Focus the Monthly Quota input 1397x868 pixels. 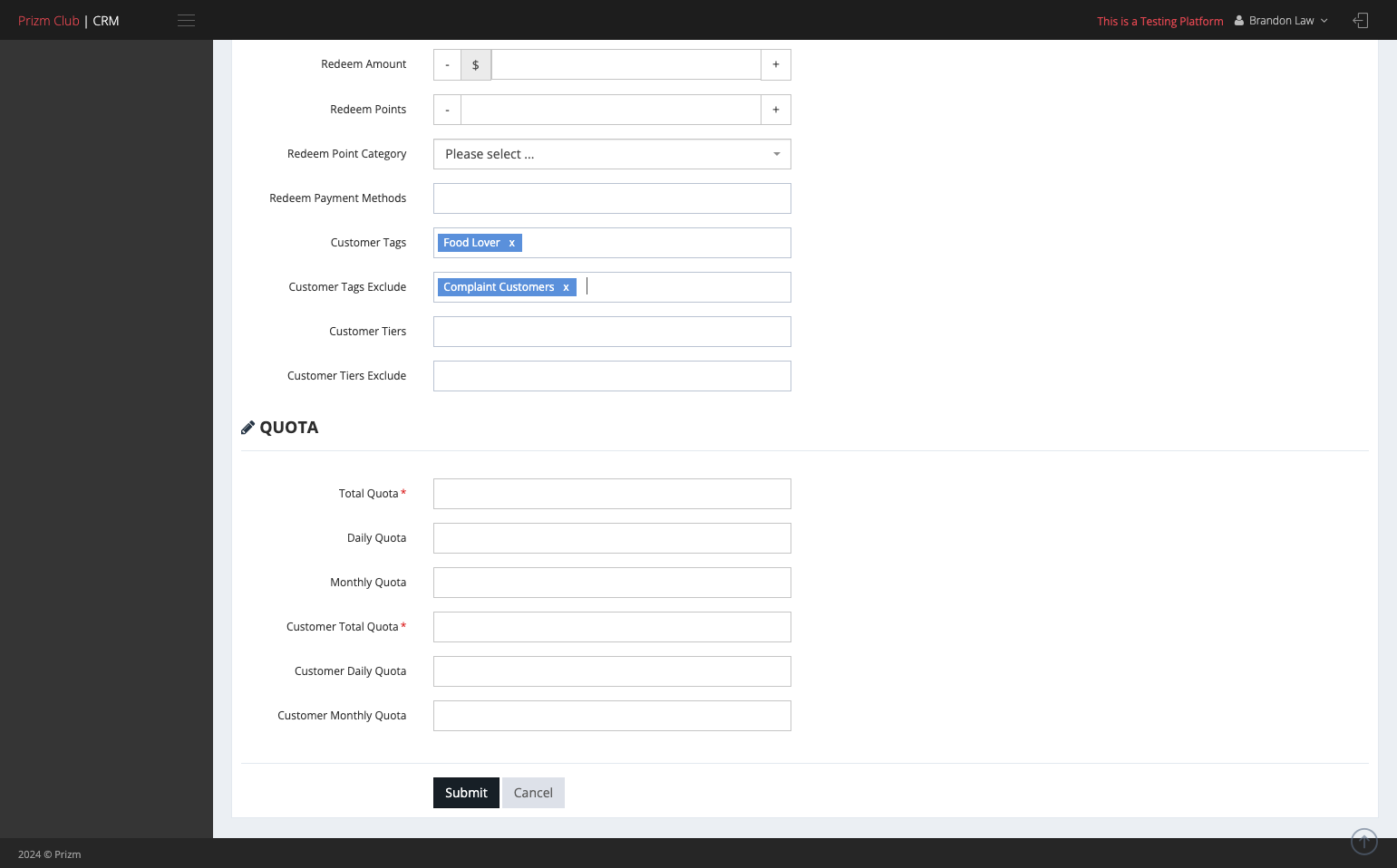[x=612, y=583]
